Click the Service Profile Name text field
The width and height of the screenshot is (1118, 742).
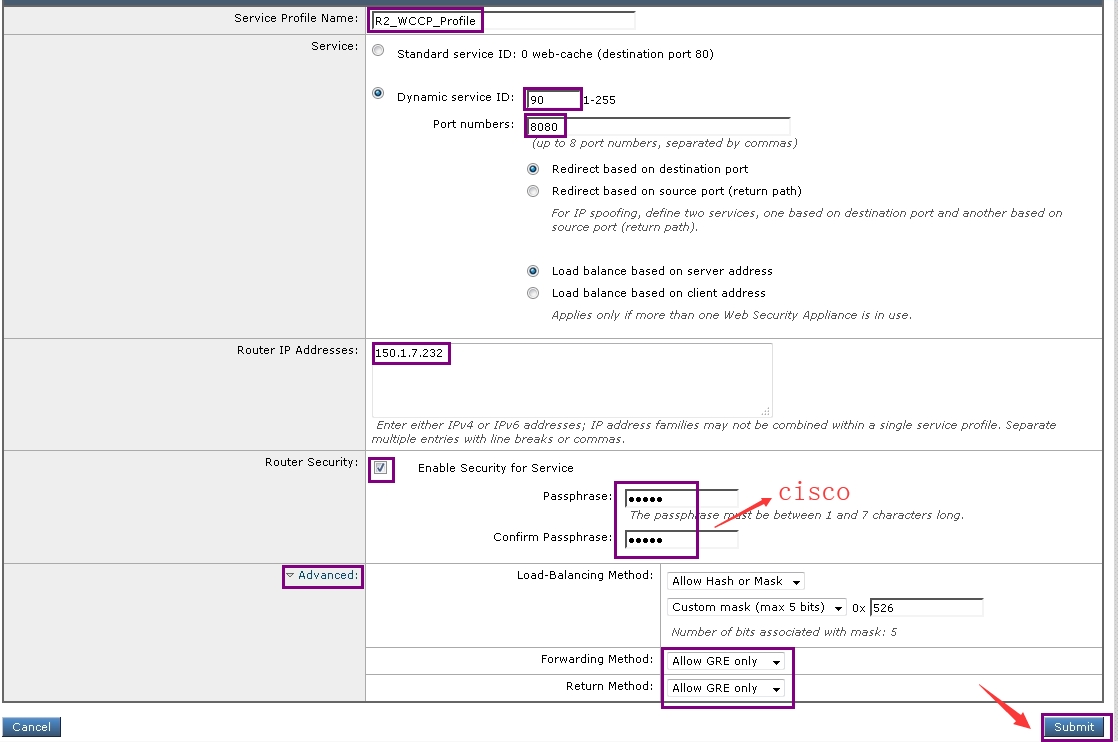(x=502, y=21)
